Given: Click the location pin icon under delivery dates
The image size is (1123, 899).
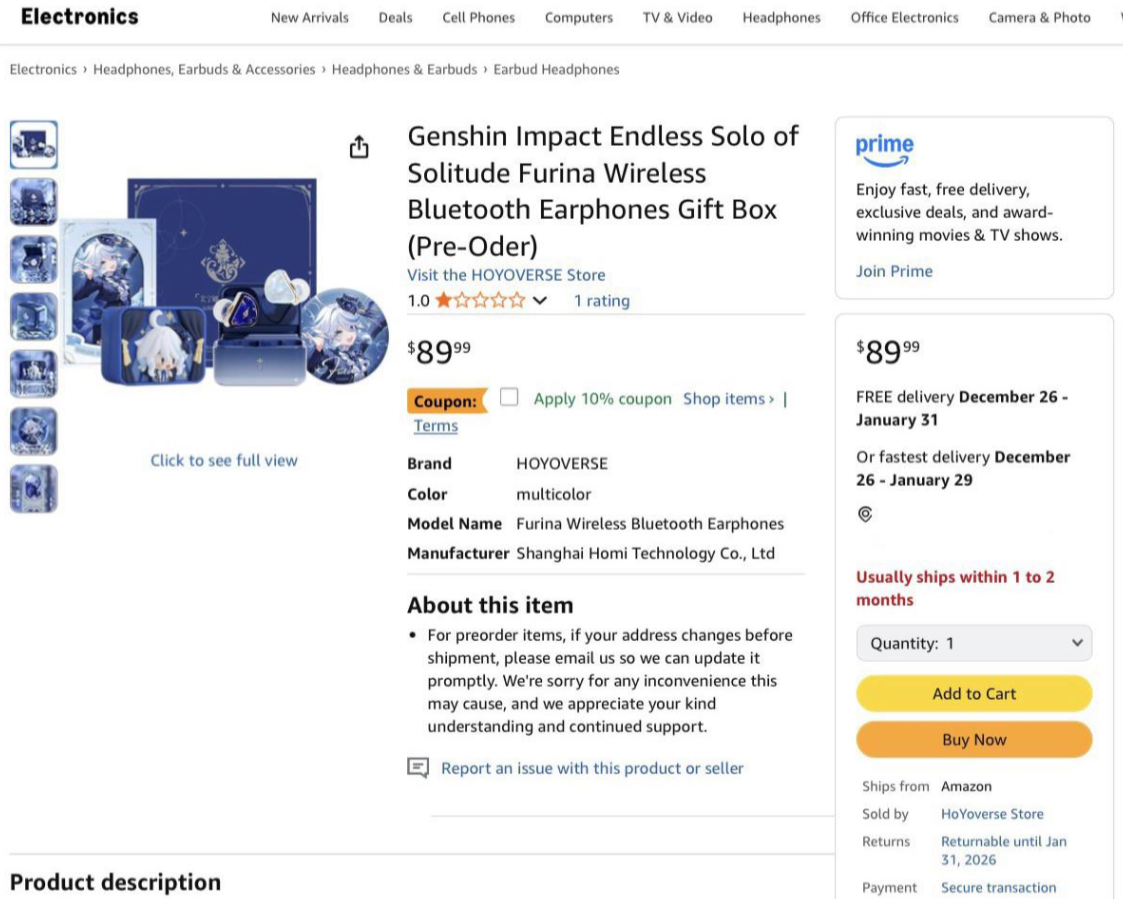Looking at the screenshot, I should click(865, 514).
